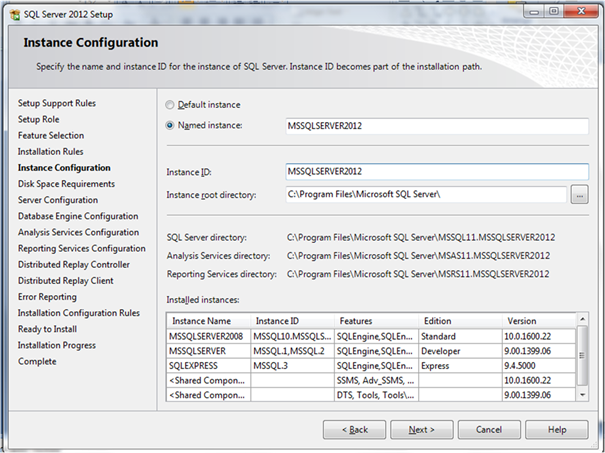Open Help for setup
Viewport: 605px width, 453px height.
point(557,429)
